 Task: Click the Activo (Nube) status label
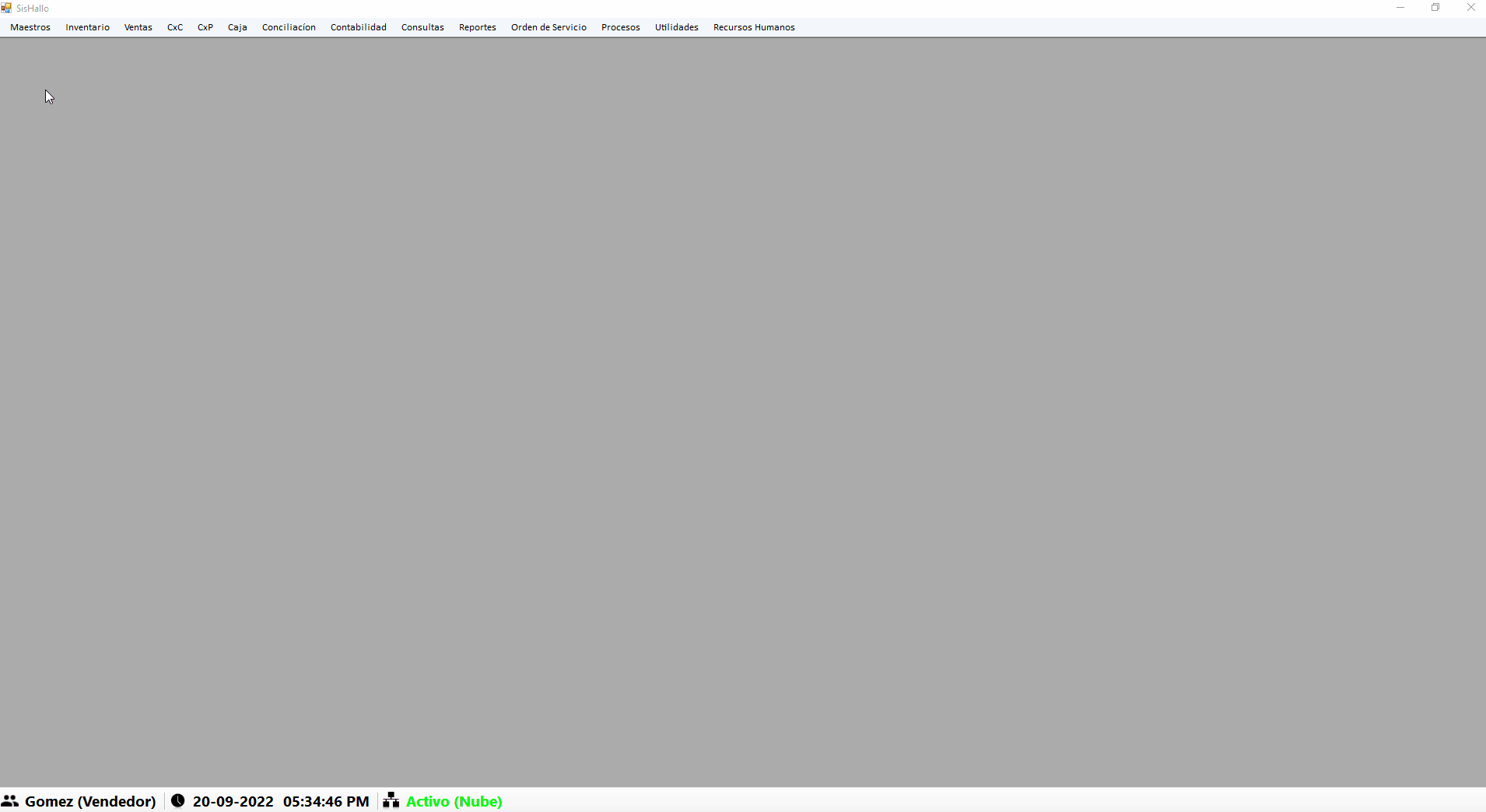click(x=454, y=801)
